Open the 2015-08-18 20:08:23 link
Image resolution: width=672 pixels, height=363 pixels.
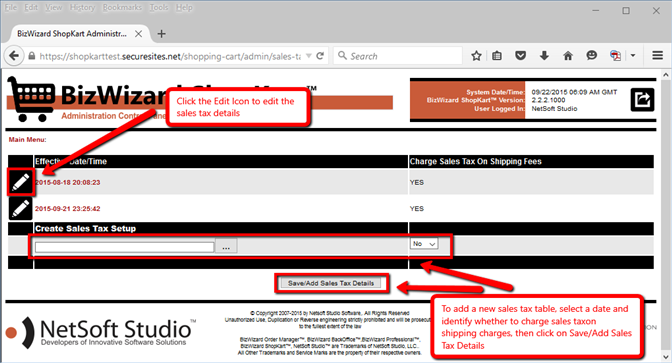pyautogui.click(x=68, y=182)
